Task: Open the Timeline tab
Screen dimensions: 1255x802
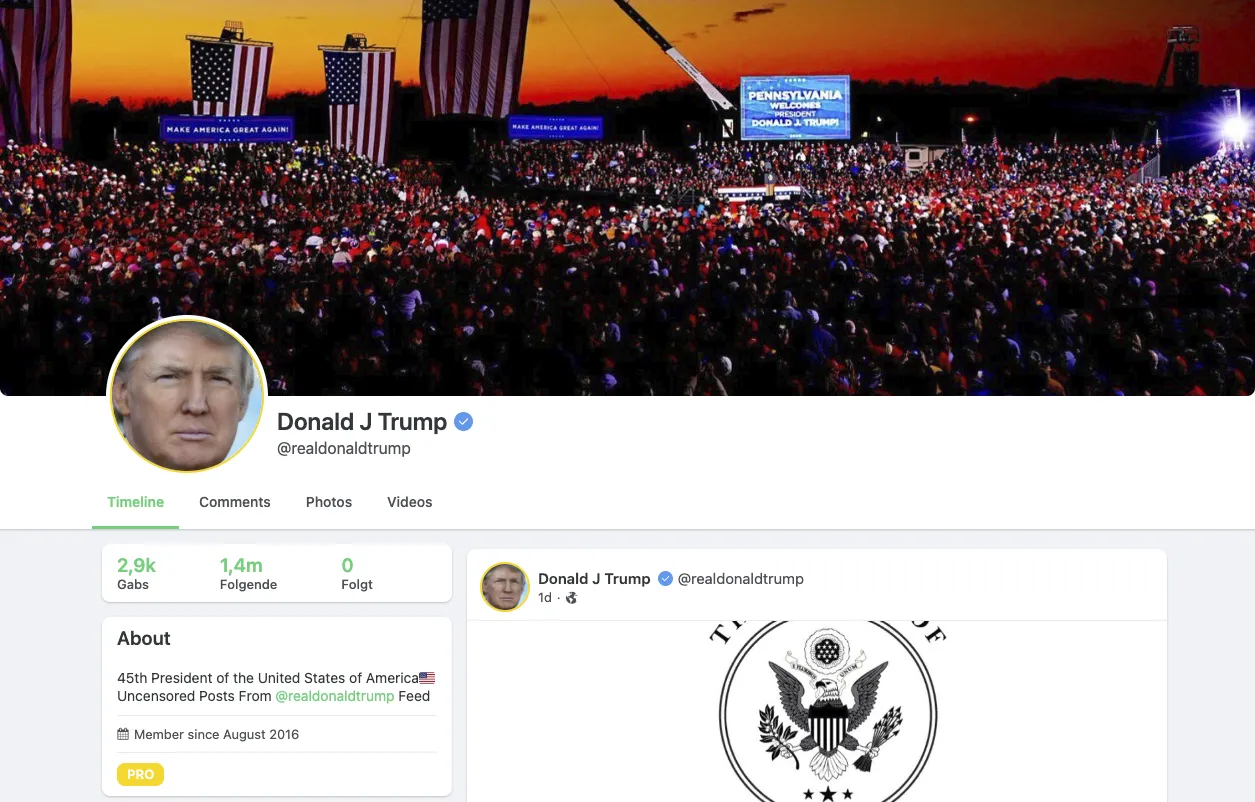Action: click(x=136, y=502)
